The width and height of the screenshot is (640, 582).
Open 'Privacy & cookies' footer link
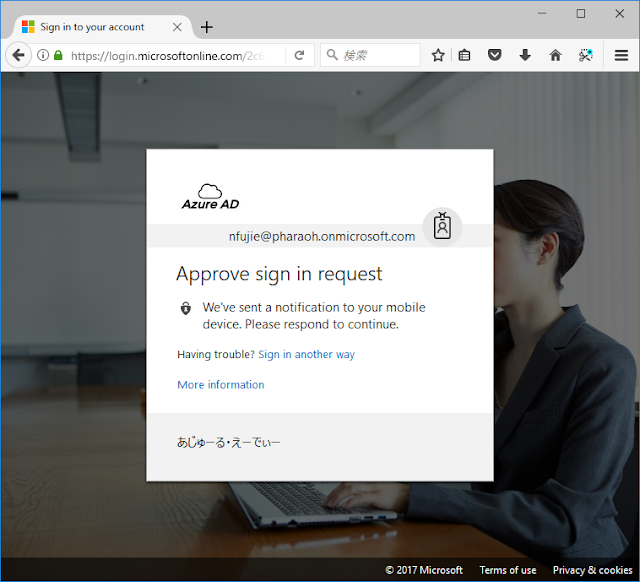(x=593, y=570)
